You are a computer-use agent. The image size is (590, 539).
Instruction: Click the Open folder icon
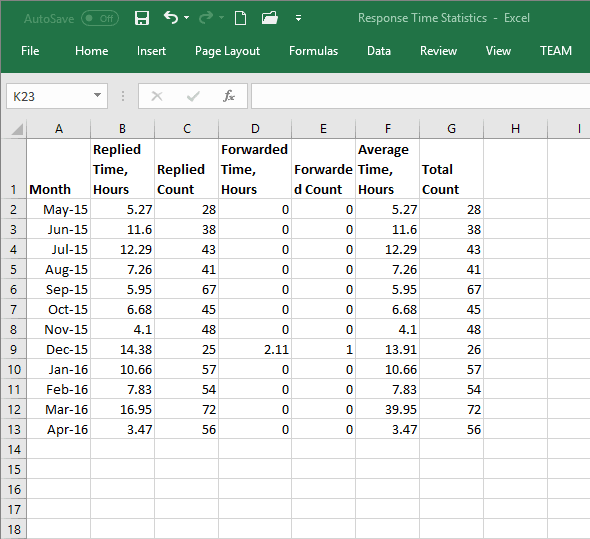pyautogui.click(x=270, y=18)
